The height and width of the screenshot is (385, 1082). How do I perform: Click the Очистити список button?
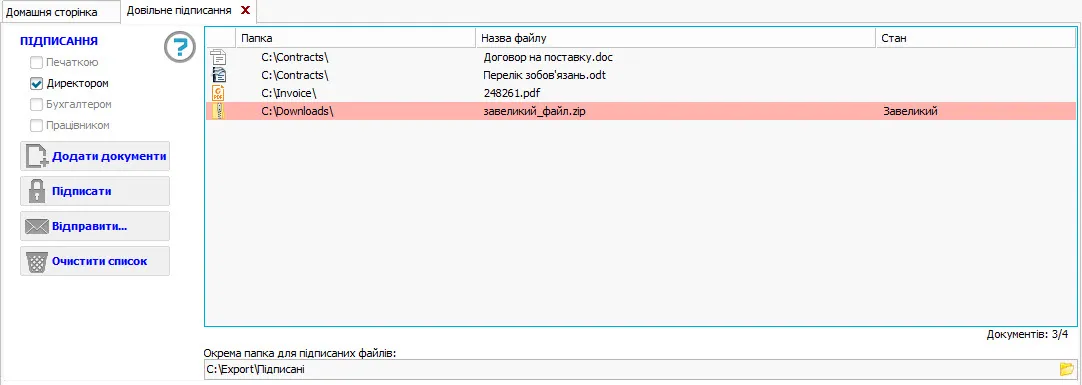tap(95, 261)
